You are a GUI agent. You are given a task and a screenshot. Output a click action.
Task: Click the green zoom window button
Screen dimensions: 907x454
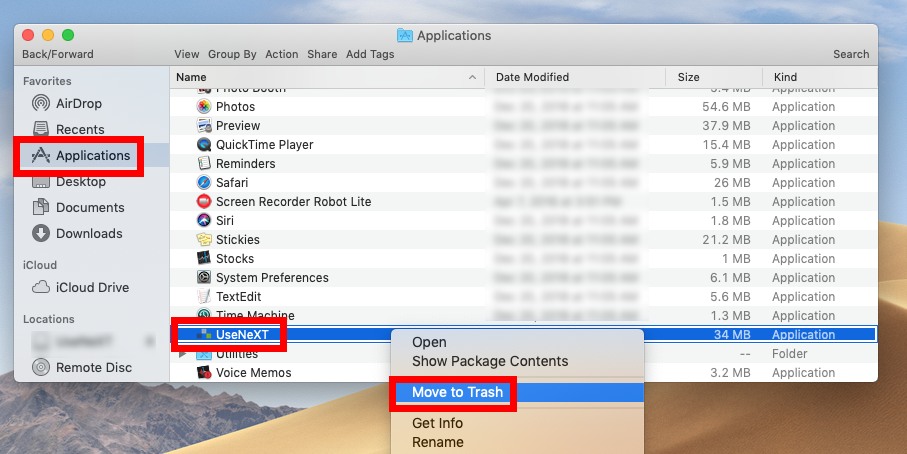68,35
